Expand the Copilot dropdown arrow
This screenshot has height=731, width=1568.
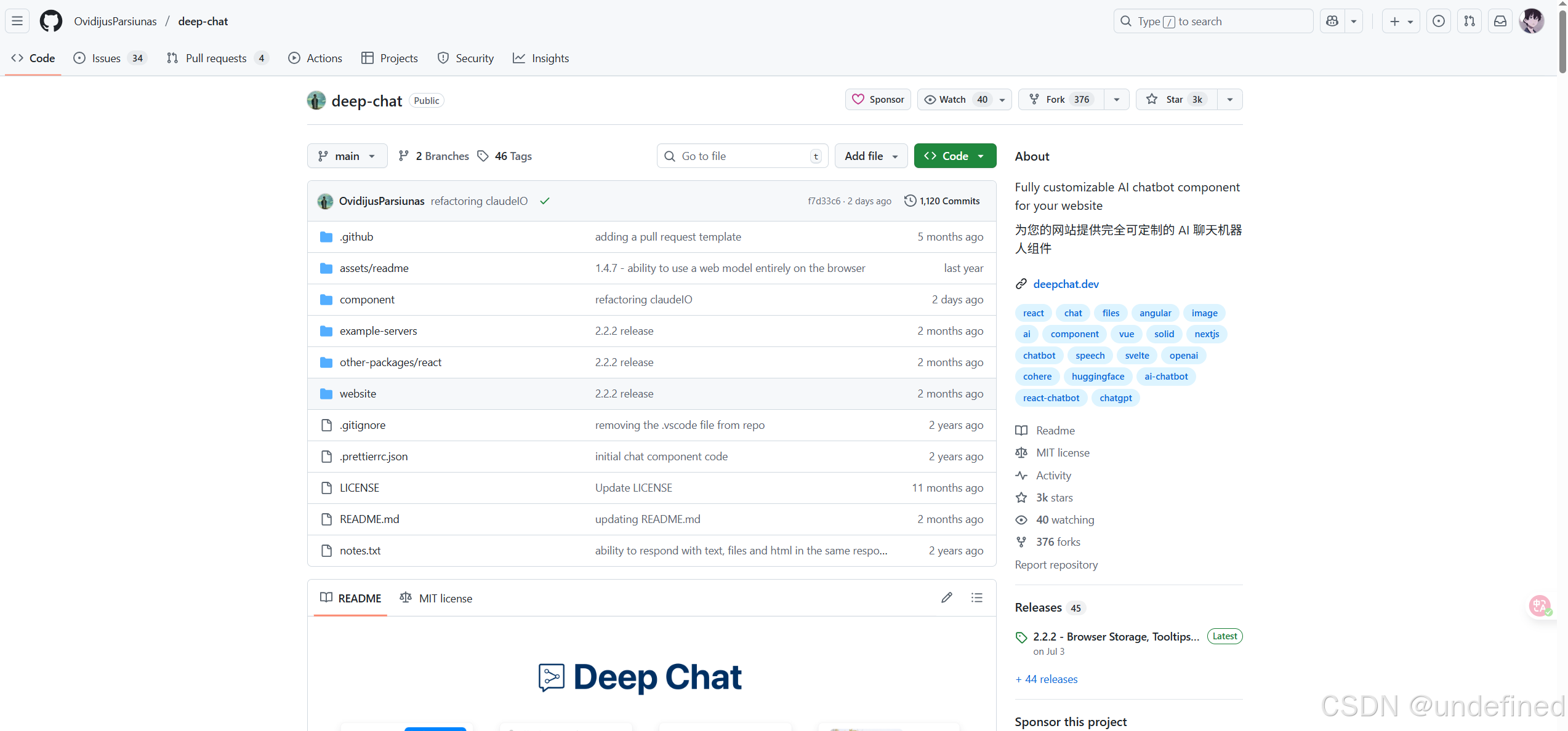tap(1354, 21)
